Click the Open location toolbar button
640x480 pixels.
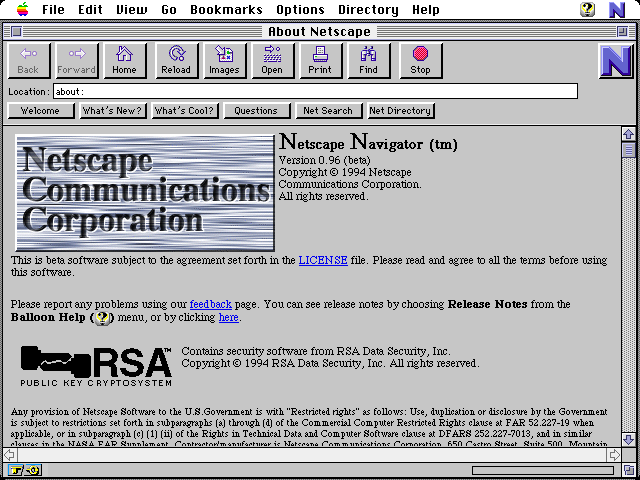pyautogui.click(x=272, y=60)
